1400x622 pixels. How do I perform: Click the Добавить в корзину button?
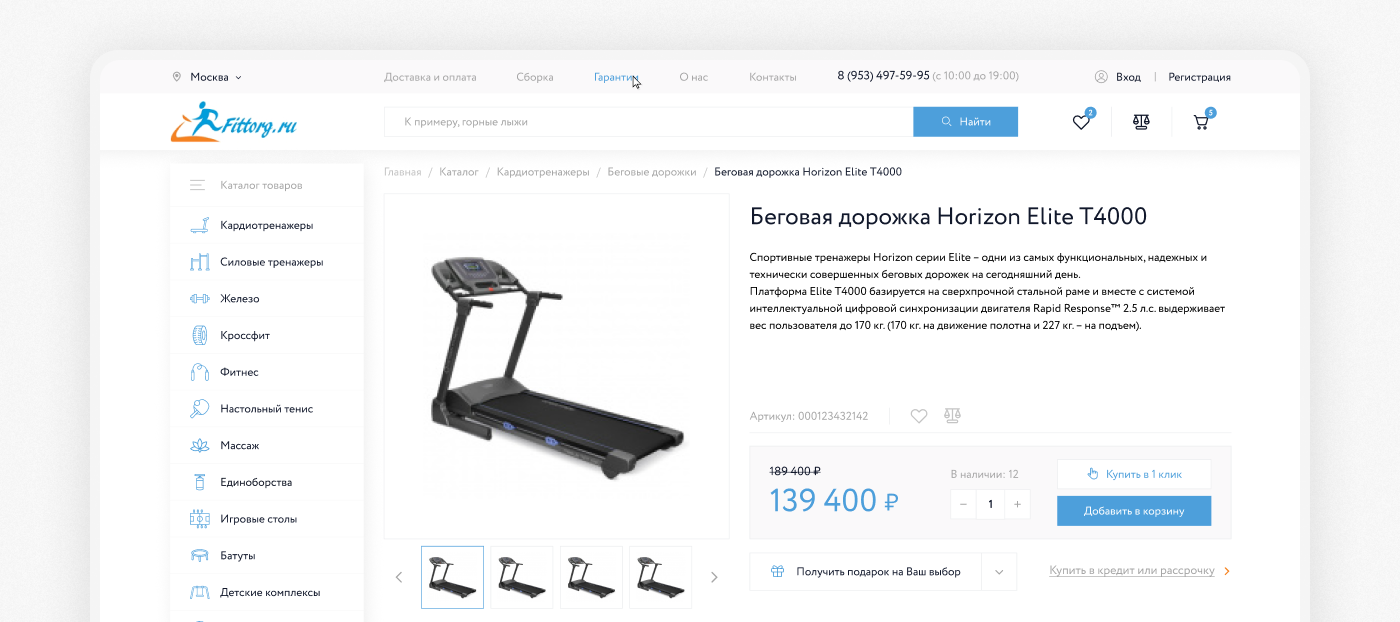pos(1134,511)
